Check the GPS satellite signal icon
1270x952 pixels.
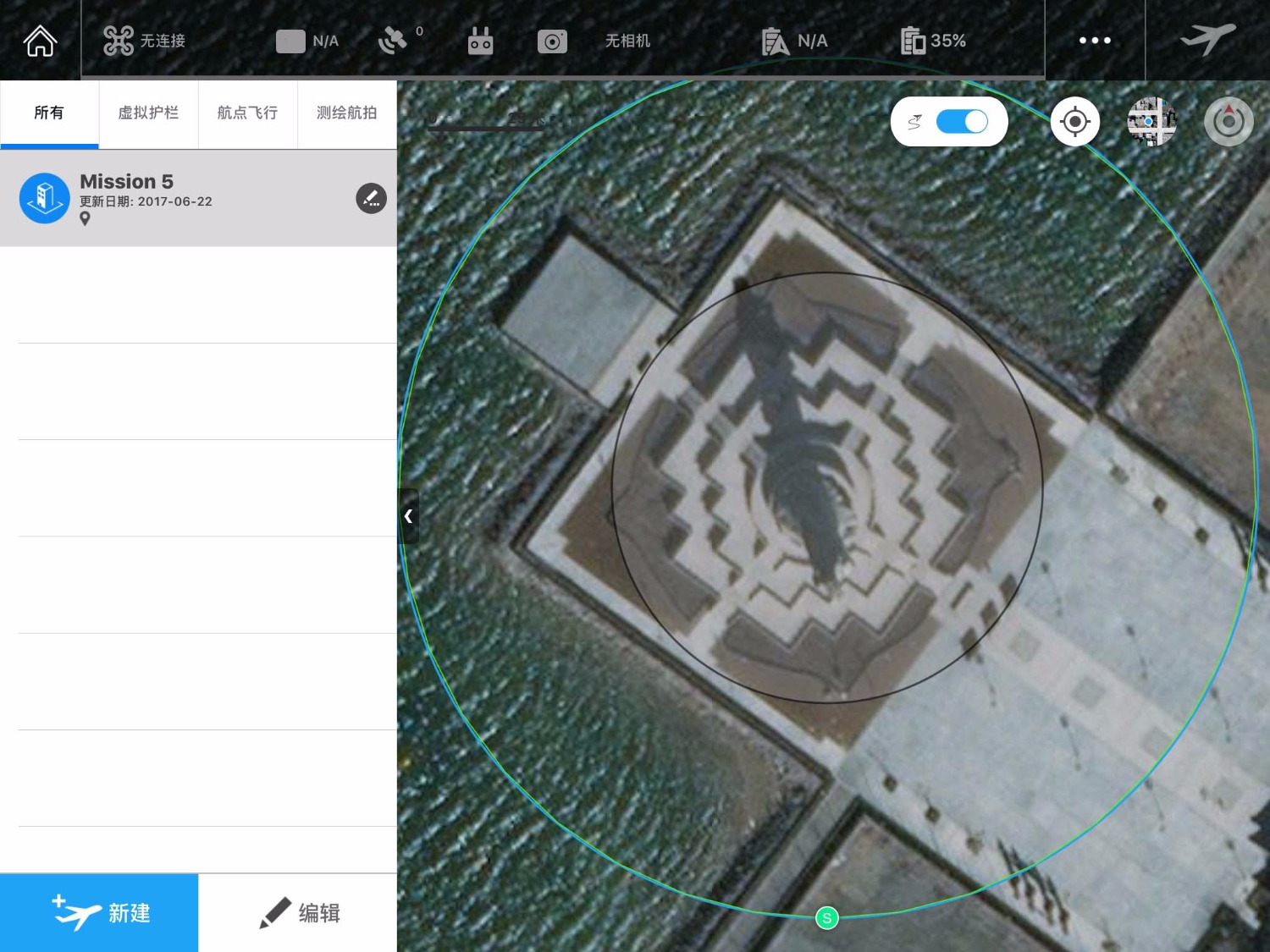tap(393, 40)
